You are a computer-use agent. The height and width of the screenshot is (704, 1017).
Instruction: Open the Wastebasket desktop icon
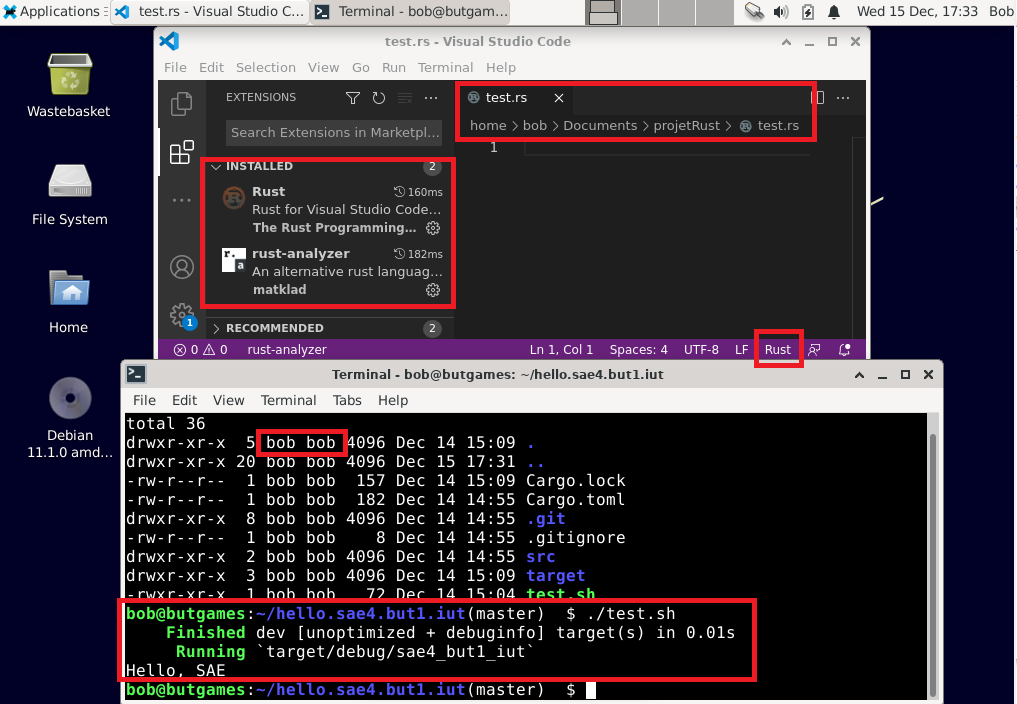[x=69, y=85]
